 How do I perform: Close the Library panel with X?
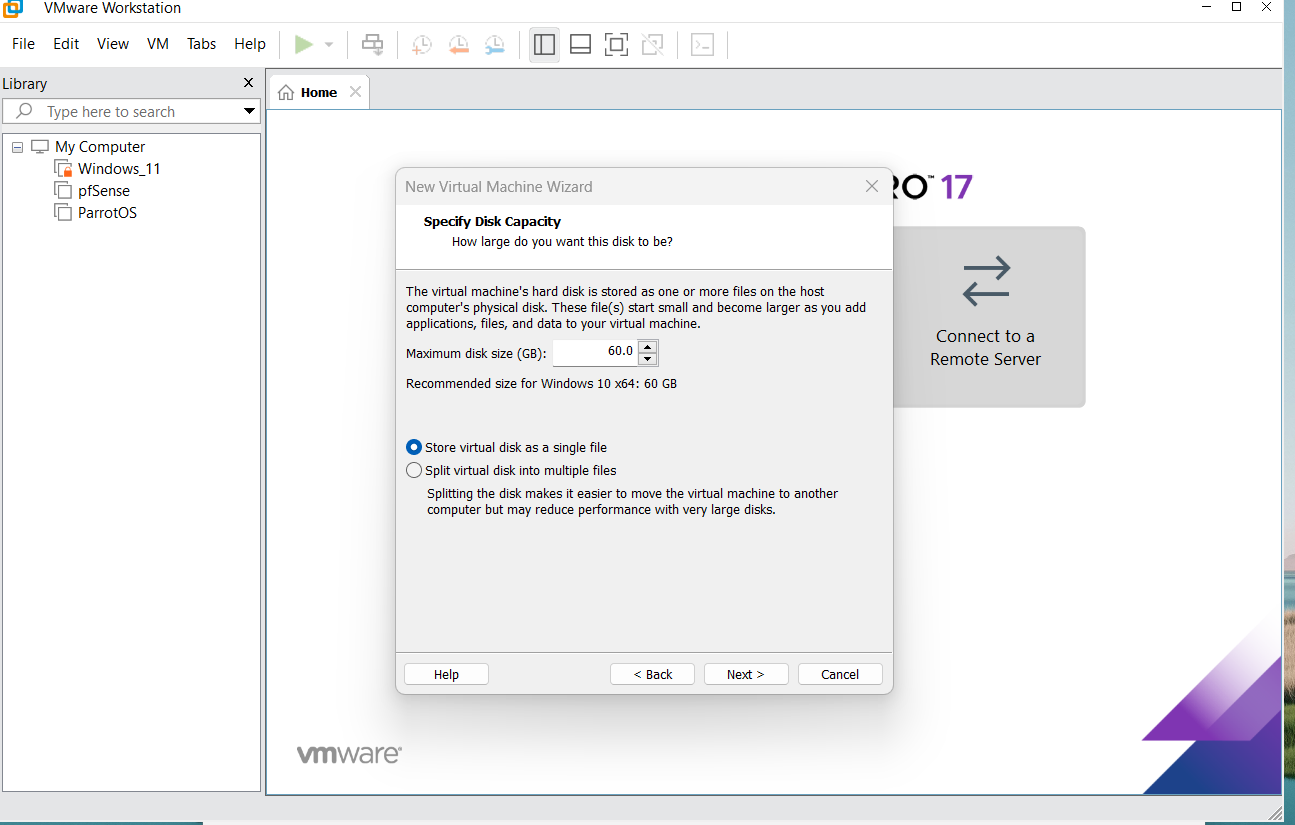249,83
